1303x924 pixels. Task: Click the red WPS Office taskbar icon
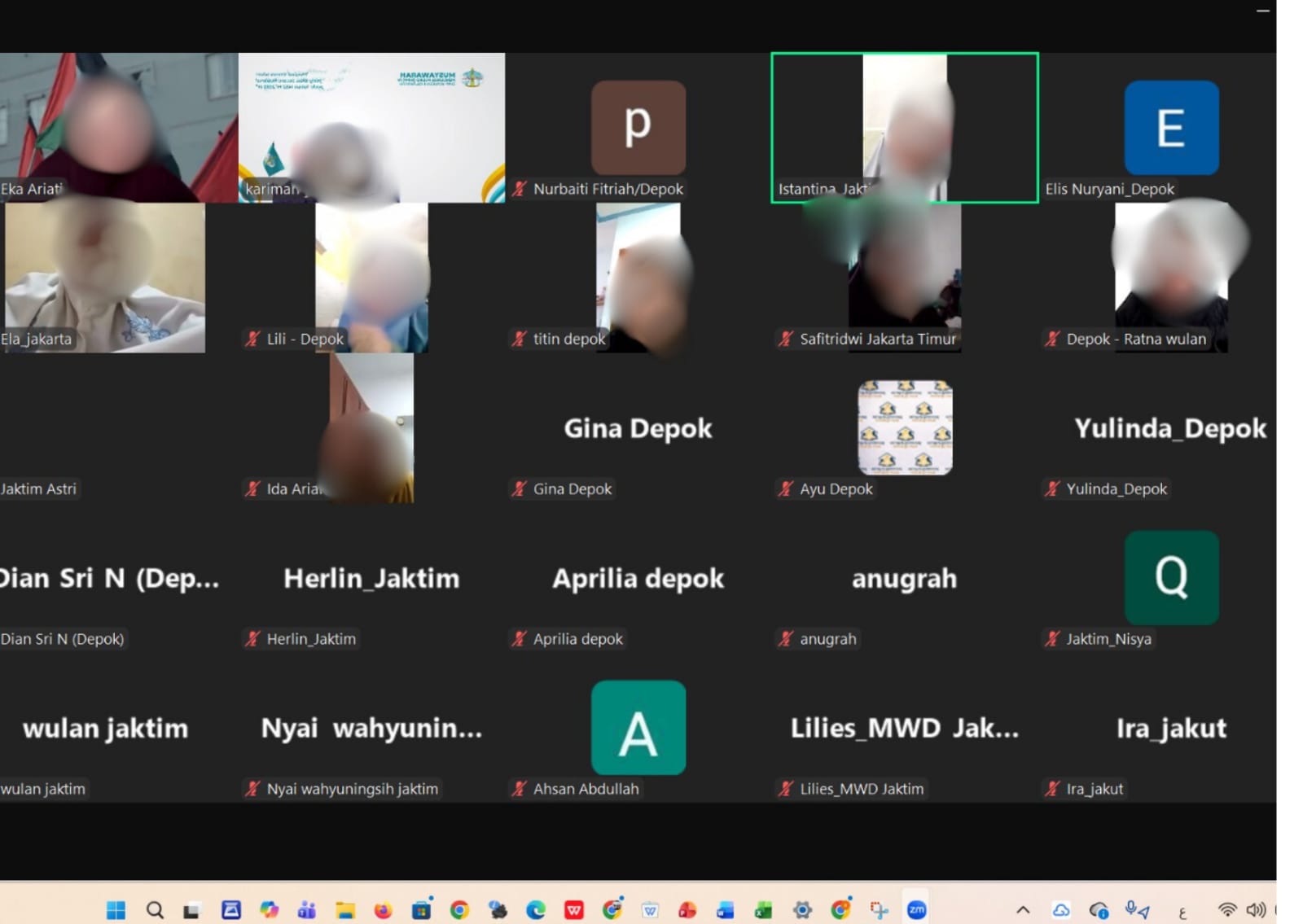pos(574,909)
